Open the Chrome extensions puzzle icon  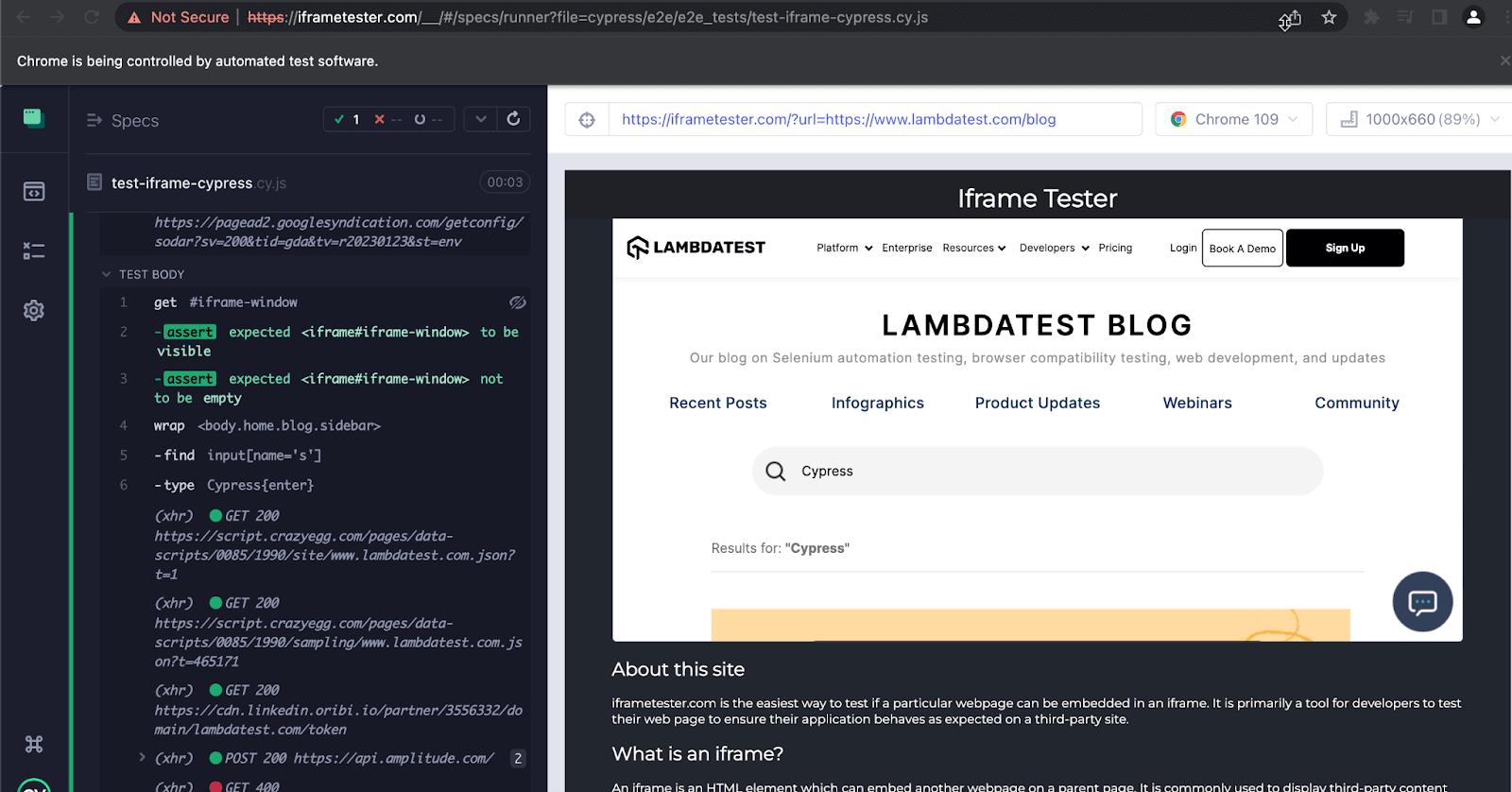(1371, 17)
